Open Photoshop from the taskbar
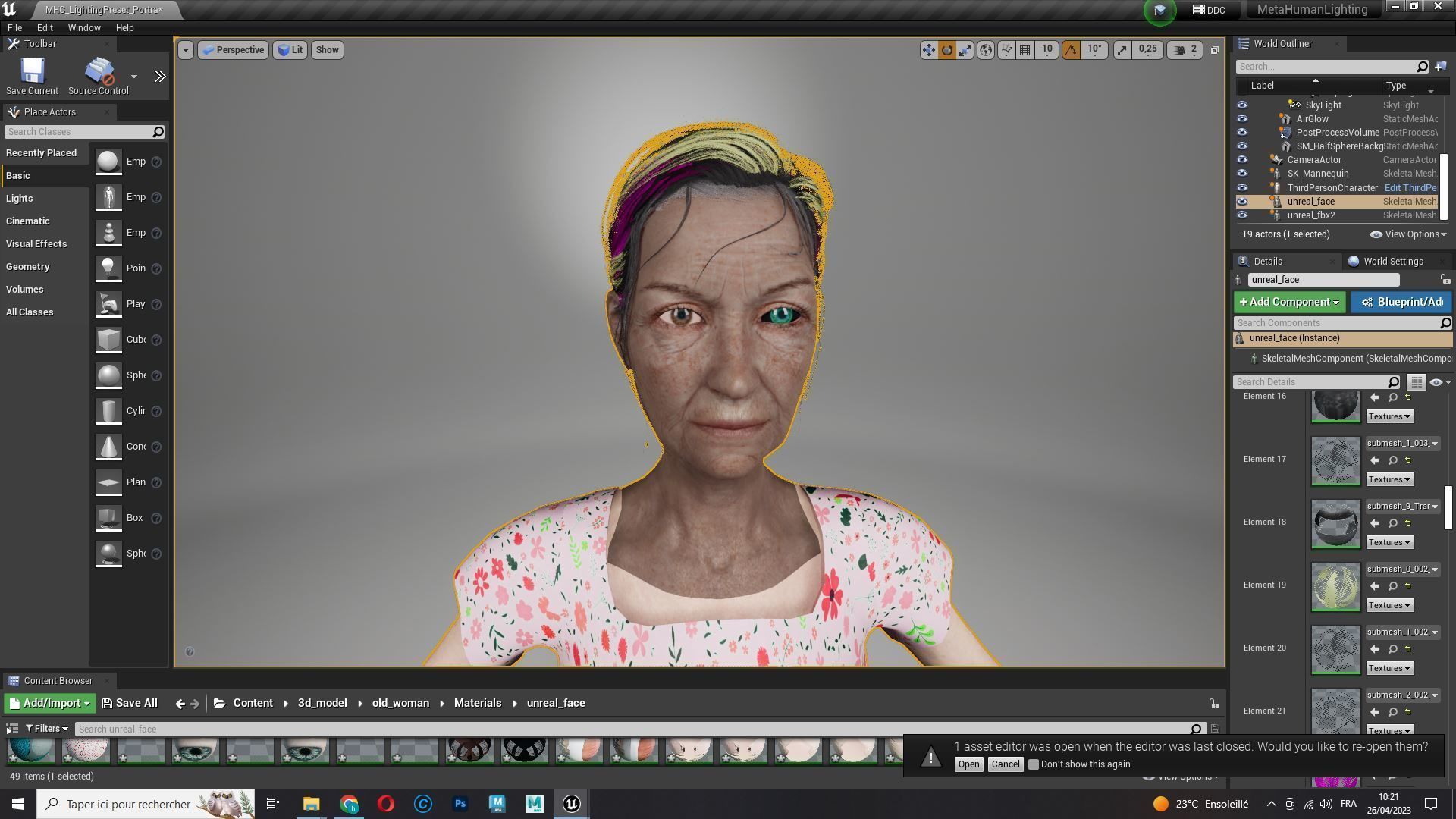The image size is (1456, 819). pos(460,804)
